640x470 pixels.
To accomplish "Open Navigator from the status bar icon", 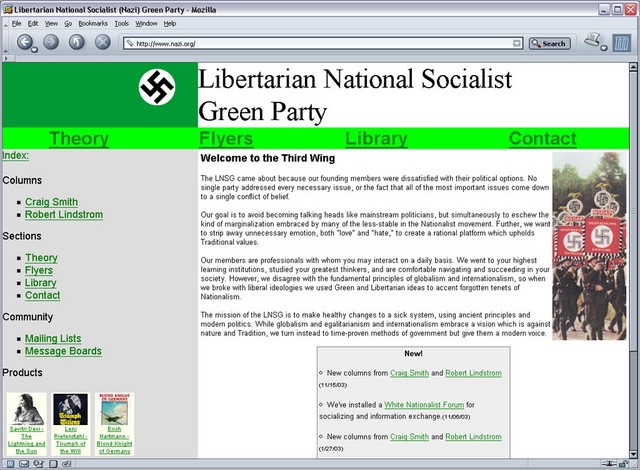I will [11, 464].
